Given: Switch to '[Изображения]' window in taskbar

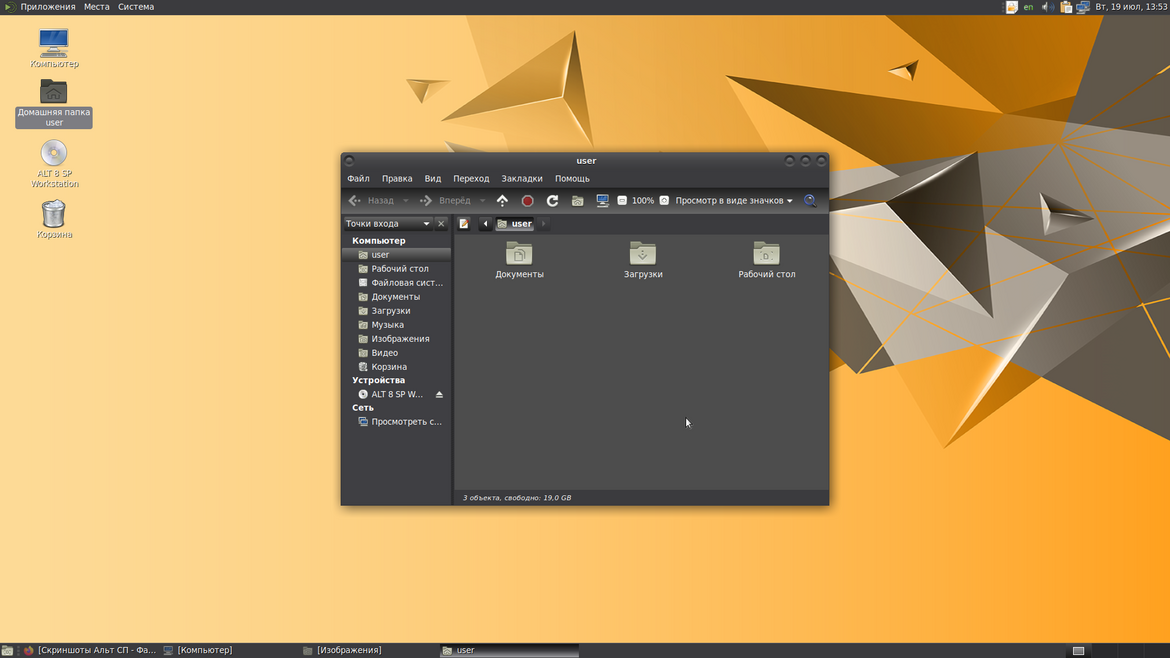Looking at the screenshot, I should 348,650.
